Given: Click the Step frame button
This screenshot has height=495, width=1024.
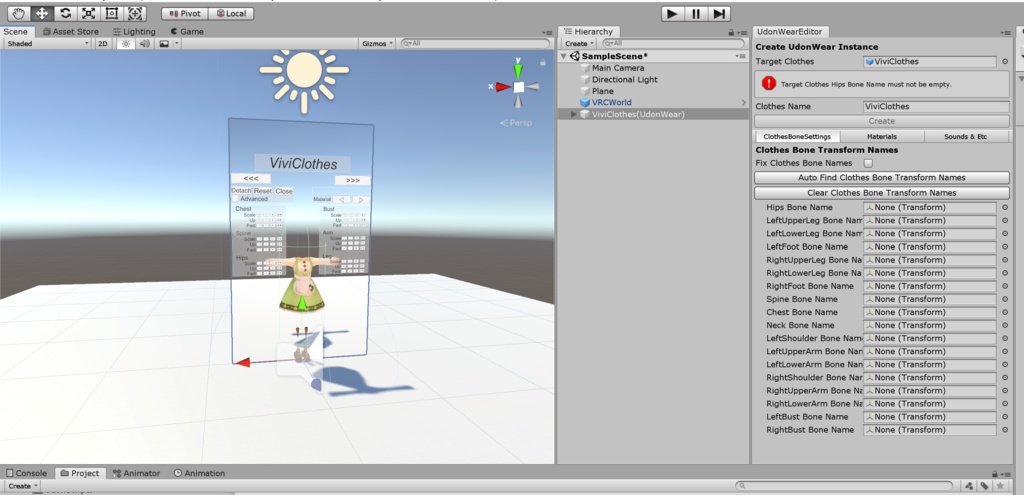Looking at the screenshot, I should (718, 14).
